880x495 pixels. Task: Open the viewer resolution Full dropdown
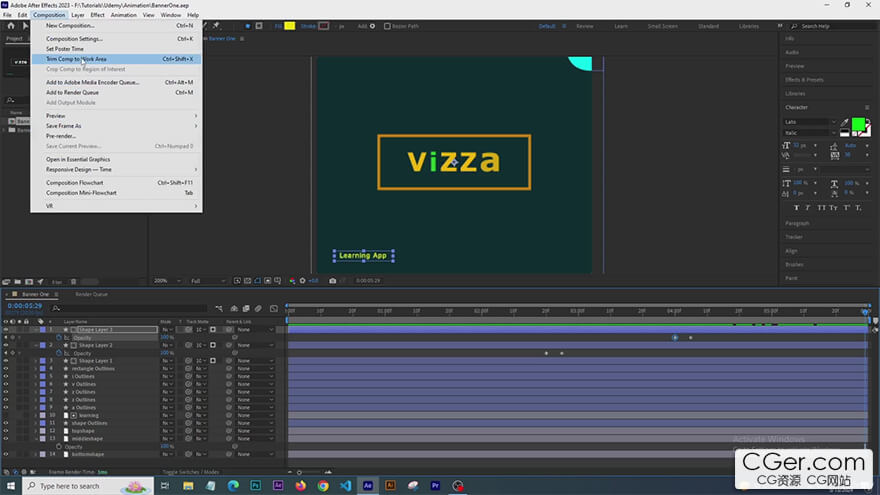pyautogui.click(x=208, y=281)
